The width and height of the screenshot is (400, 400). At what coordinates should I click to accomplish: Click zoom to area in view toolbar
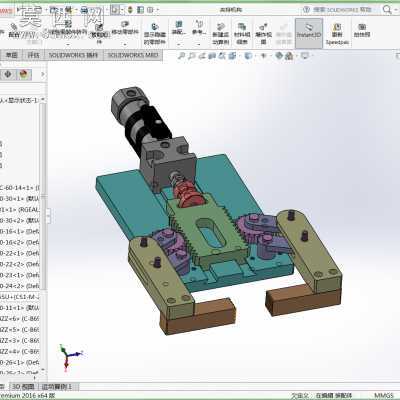(x=191, y=56)
